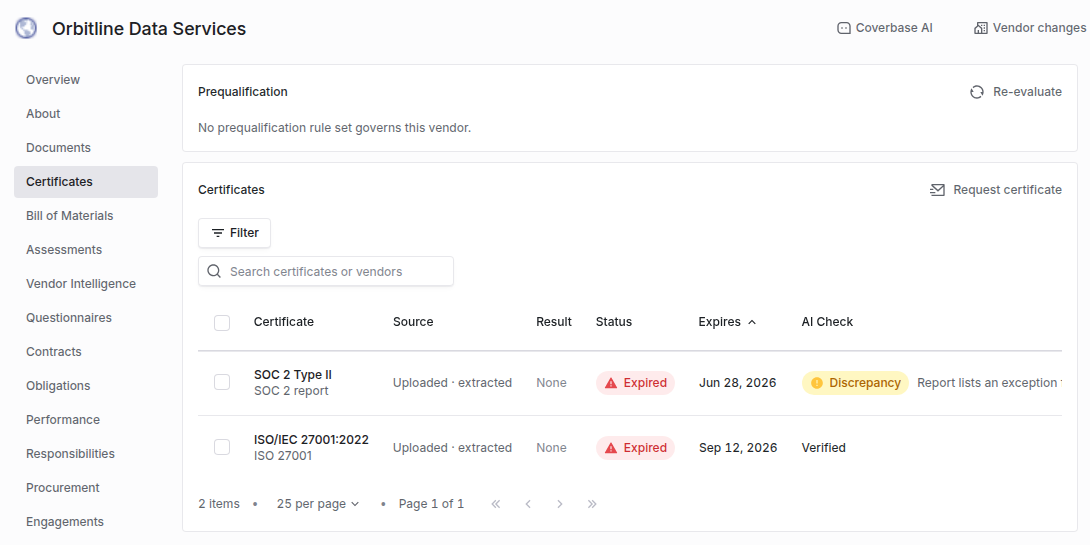
Task: Open the Questionnaires section
Action: (x=86, y=318)
